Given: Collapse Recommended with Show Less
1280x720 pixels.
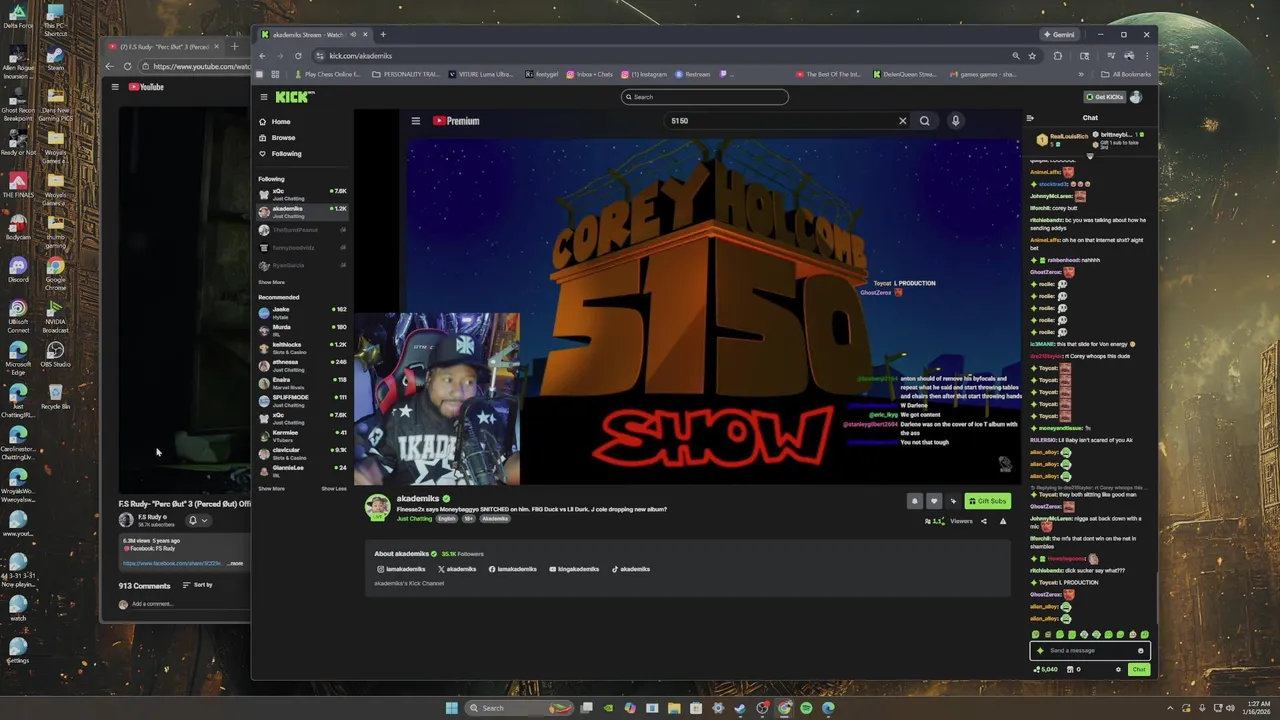Looking at the screenshot, I should point(334,489).
